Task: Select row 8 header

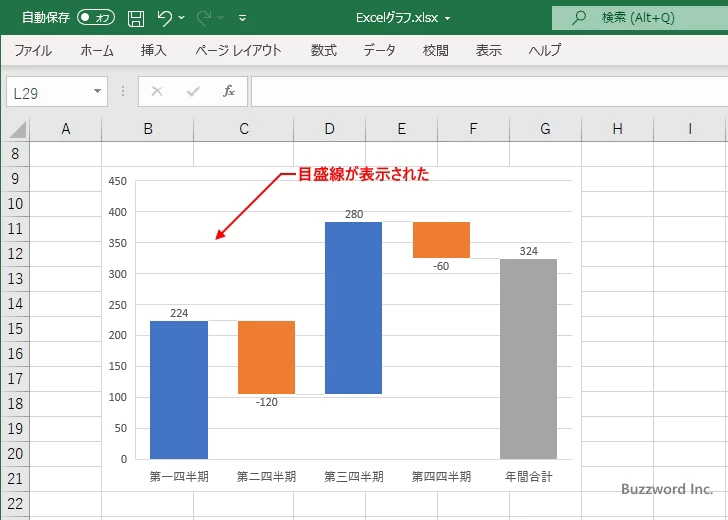Action: click(15, 154)
